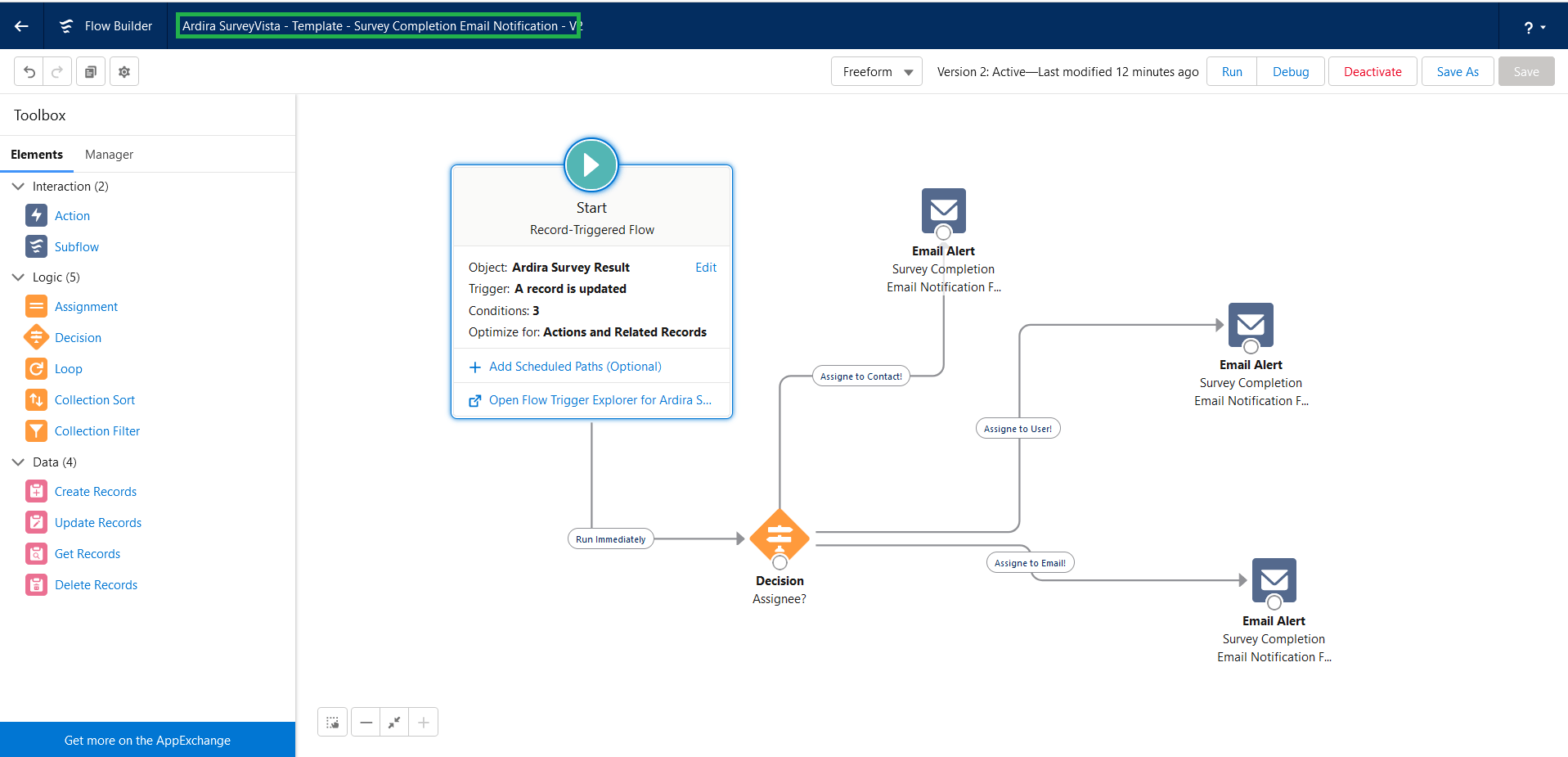Collapse the Data section
1568x757 pixels.
point(18,462)
